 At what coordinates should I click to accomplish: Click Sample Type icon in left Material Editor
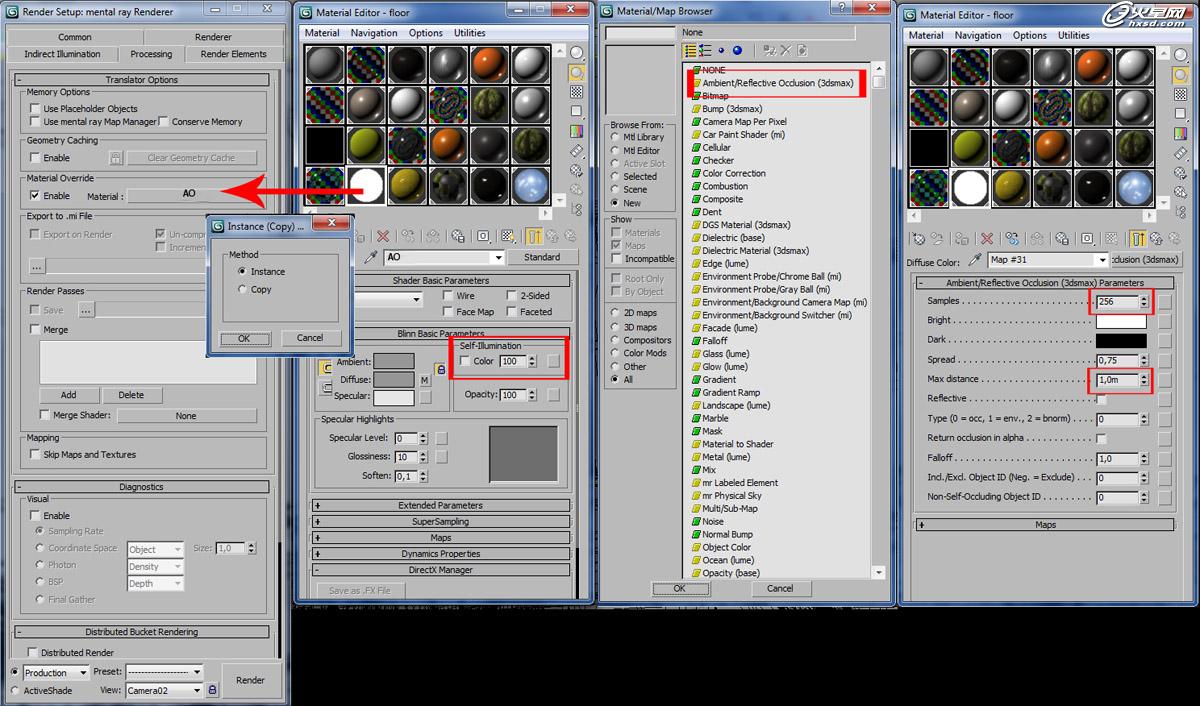tap(577, 53)
